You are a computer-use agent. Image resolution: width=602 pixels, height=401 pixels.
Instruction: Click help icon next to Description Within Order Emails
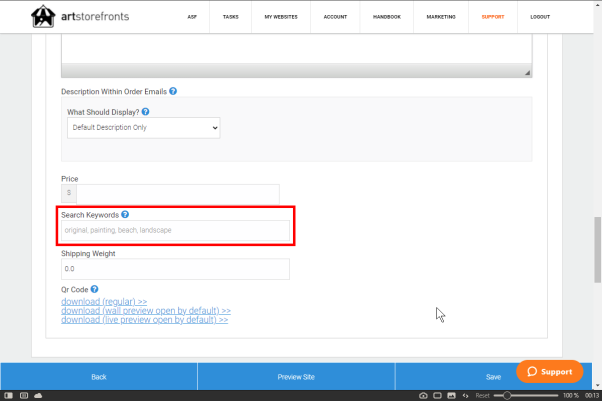[x=173, y=91]
